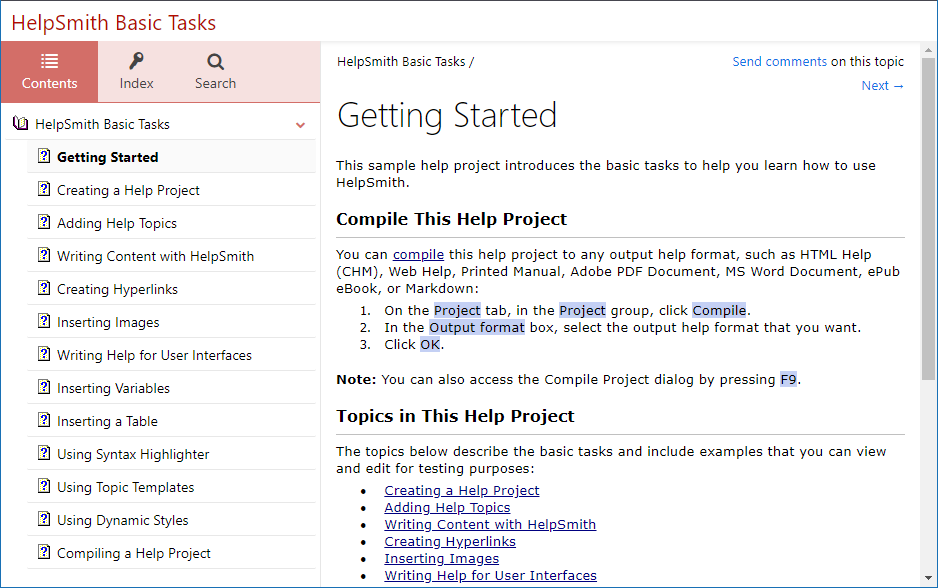Screen dimensions: 938x588
Task: Click the HelpSmith Basic Tasks page title
Action: click(114, 23)
